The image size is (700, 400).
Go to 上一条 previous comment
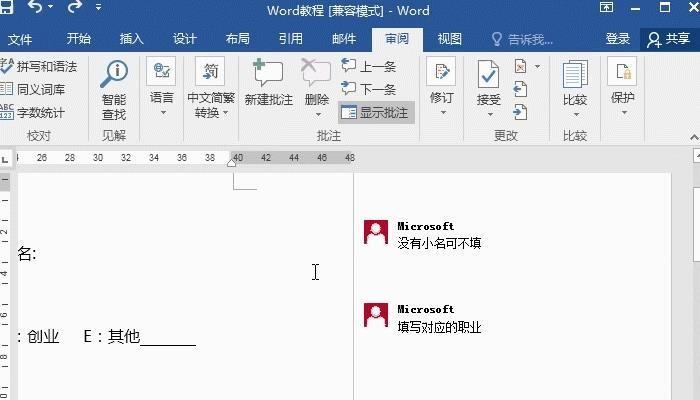[x=369, y=66]
